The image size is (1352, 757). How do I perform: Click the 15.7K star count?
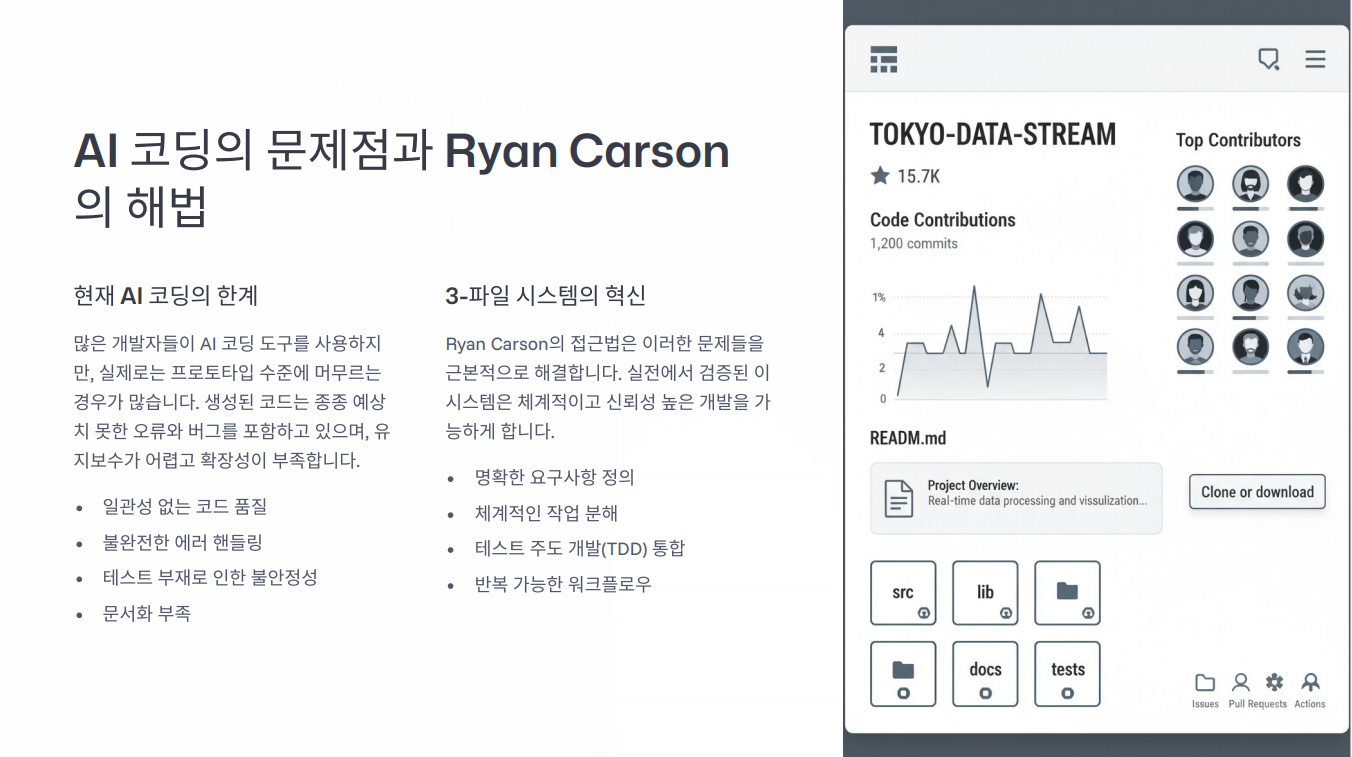coord(918,177)
